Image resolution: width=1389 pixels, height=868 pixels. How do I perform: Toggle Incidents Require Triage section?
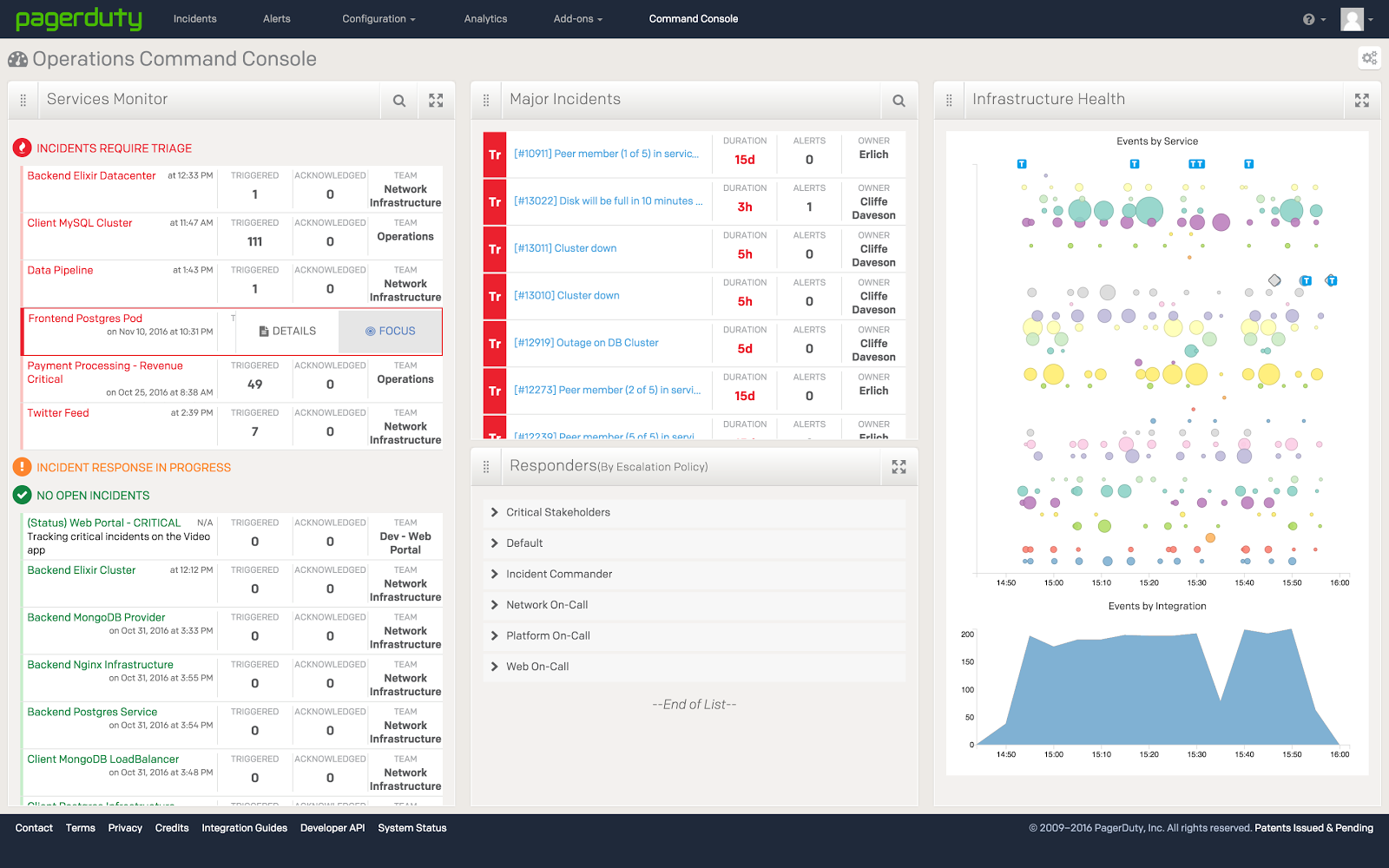114,148
